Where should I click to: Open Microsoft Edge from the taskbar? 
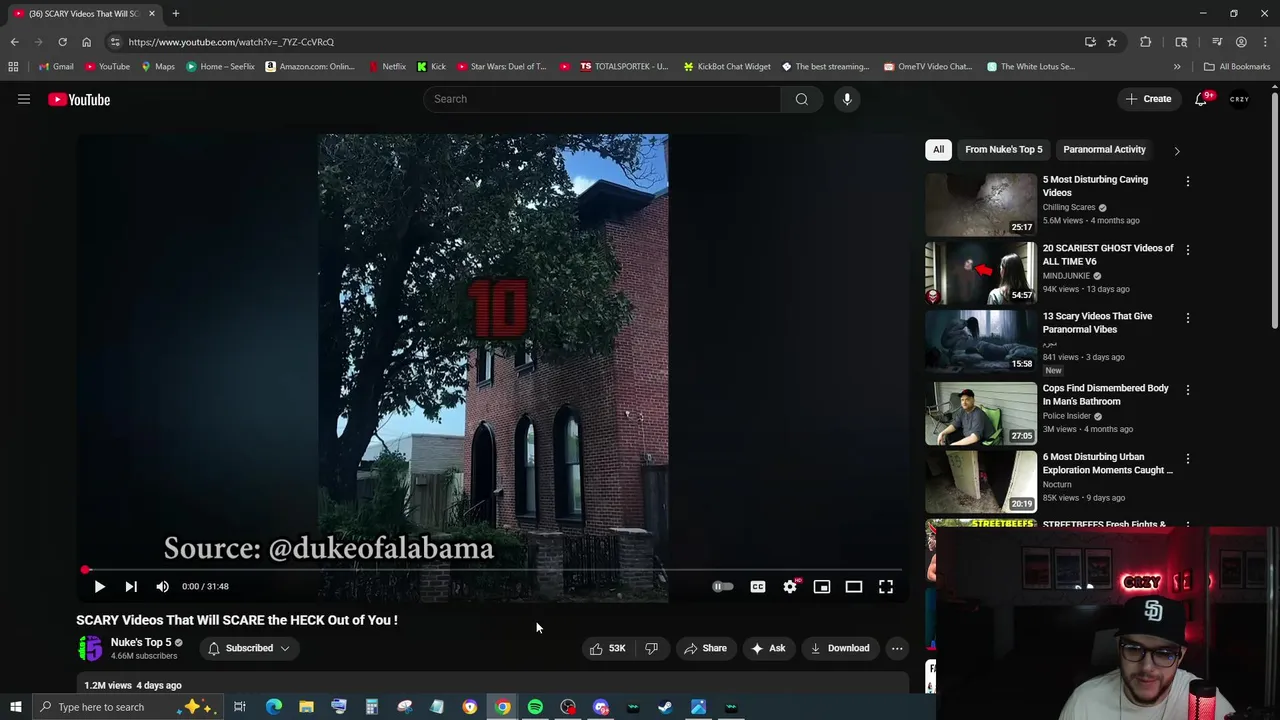coord(273,707)
